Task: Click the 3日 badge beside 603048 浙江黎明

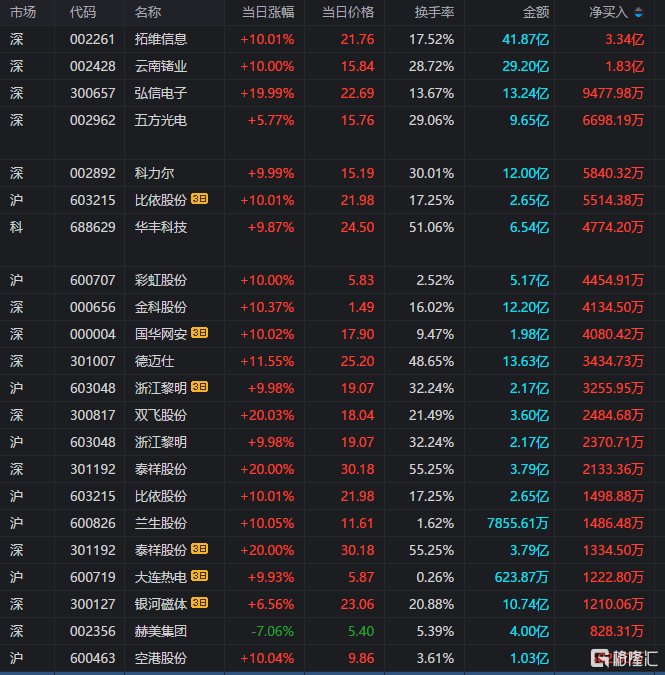Action: [199, 387]
